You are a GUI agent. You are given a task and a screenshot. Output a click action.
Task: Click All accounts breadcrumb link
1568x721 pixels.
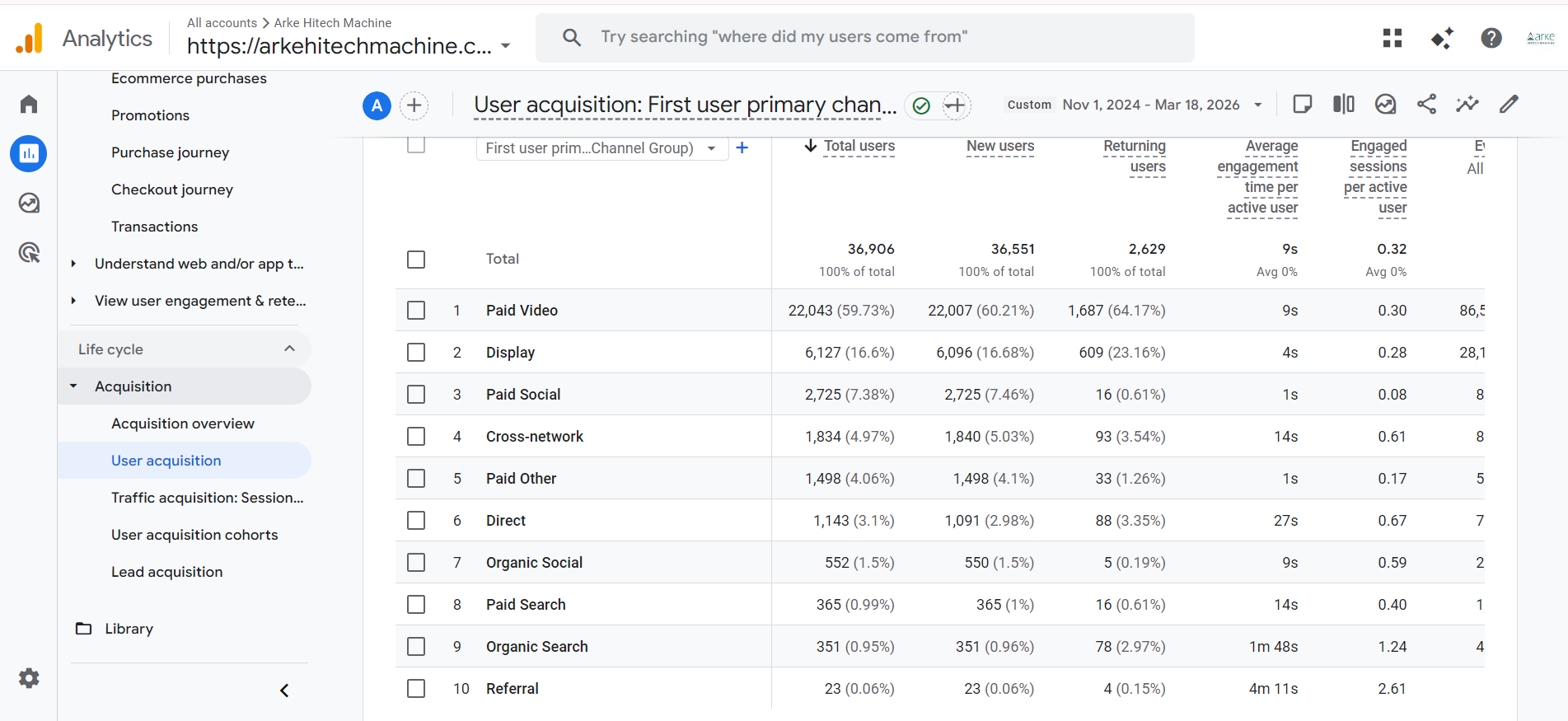(222, 23)
